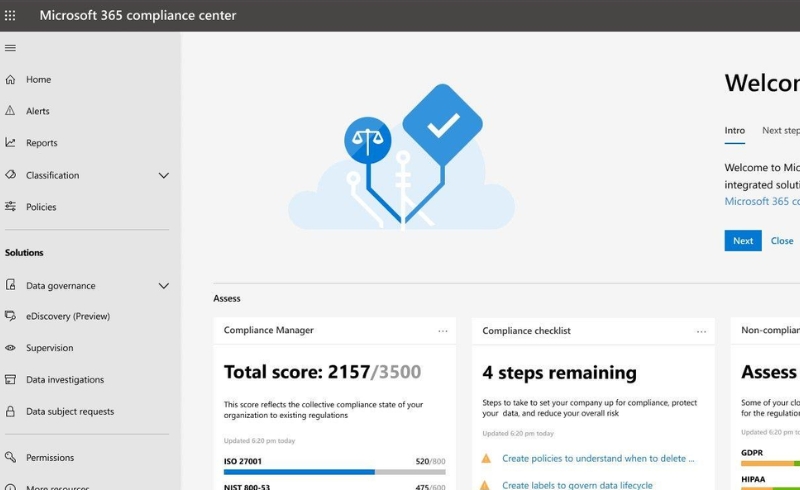Click the ISO 27001 label
This screenshot has height=490, width=800.
click(x=242, y=461)
